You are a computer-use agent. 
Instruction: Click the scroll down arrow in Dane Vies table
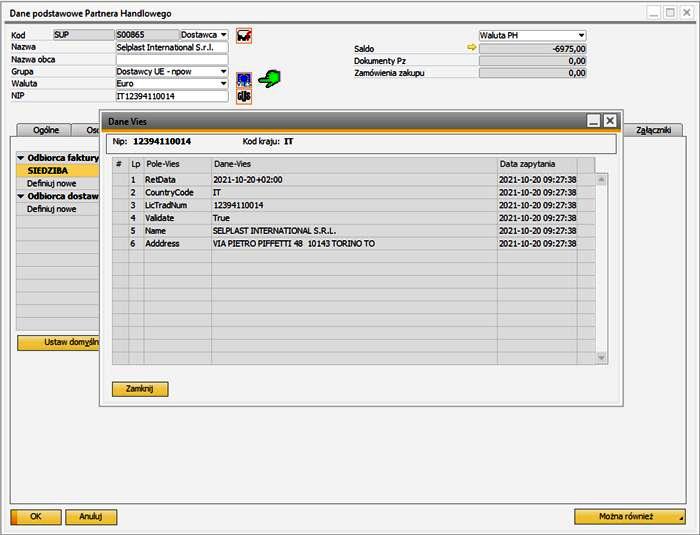pyautogui.click(x=601, y=357)
